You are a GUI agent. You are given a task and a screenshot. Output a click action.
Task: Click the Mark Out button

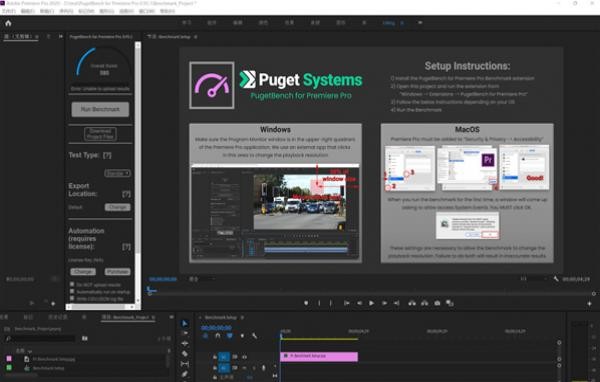331,303
